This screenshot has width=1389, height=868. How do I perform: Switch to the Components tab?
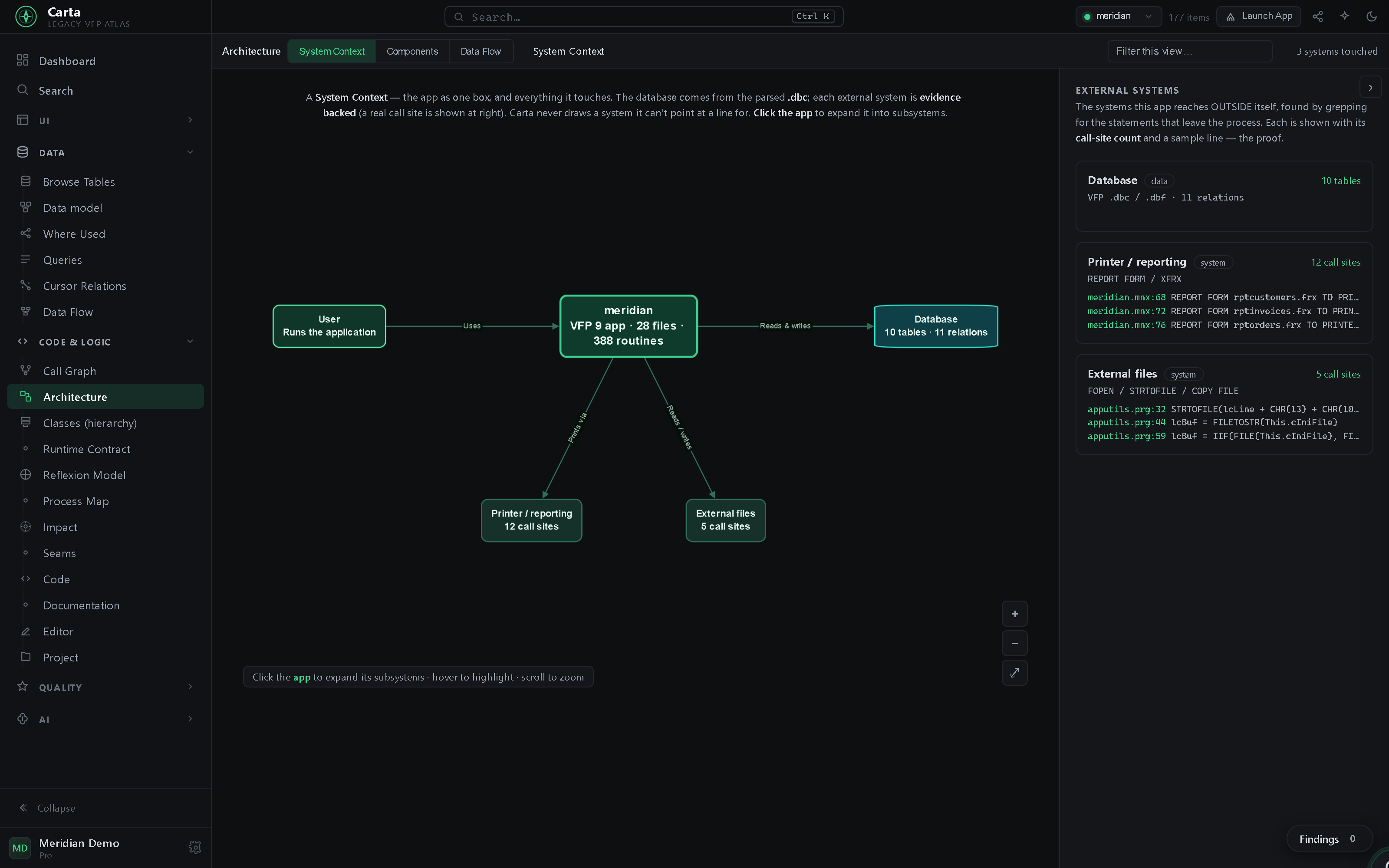[412, 51]
